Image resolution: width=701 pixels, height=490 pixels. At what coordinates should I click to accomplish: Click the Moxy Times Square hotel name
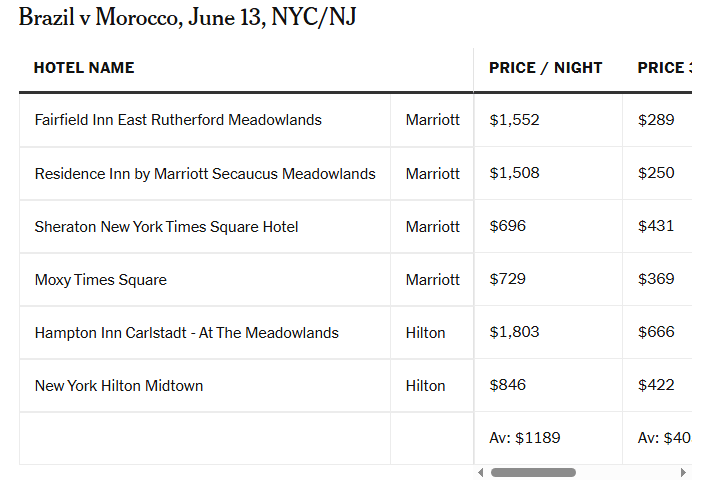(x=100, y=280)
